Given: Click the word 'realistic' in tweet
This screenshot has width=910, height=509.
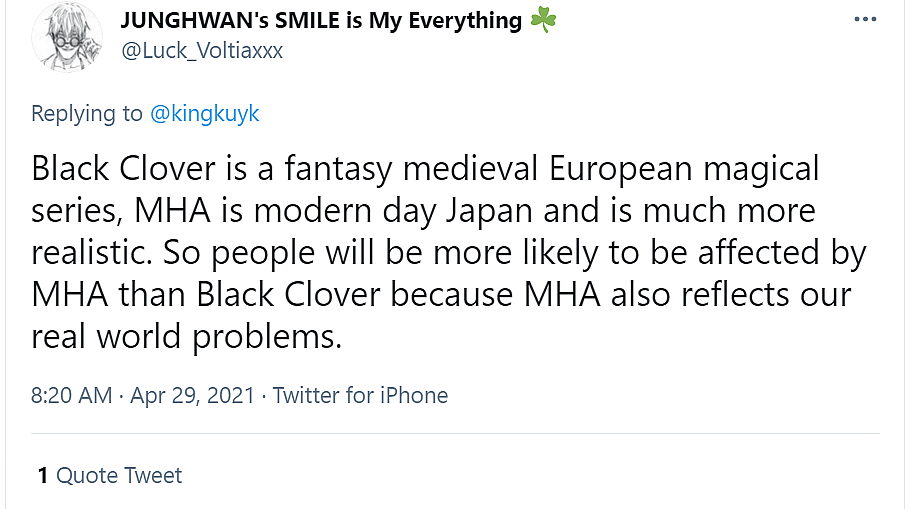Looking at the screenshot, I should pos(87,253).
